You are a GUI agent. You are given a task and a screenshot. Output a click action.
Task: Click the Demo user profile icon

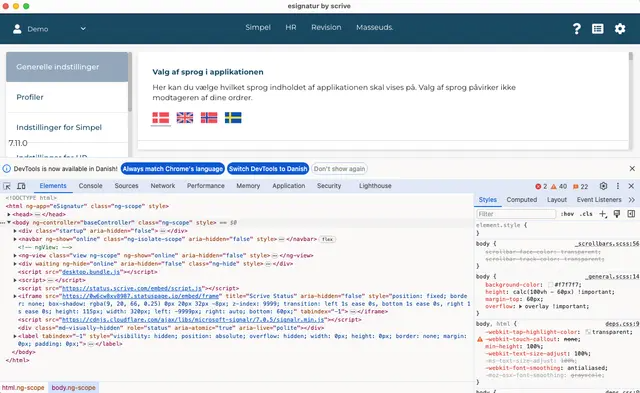(17, 29)
